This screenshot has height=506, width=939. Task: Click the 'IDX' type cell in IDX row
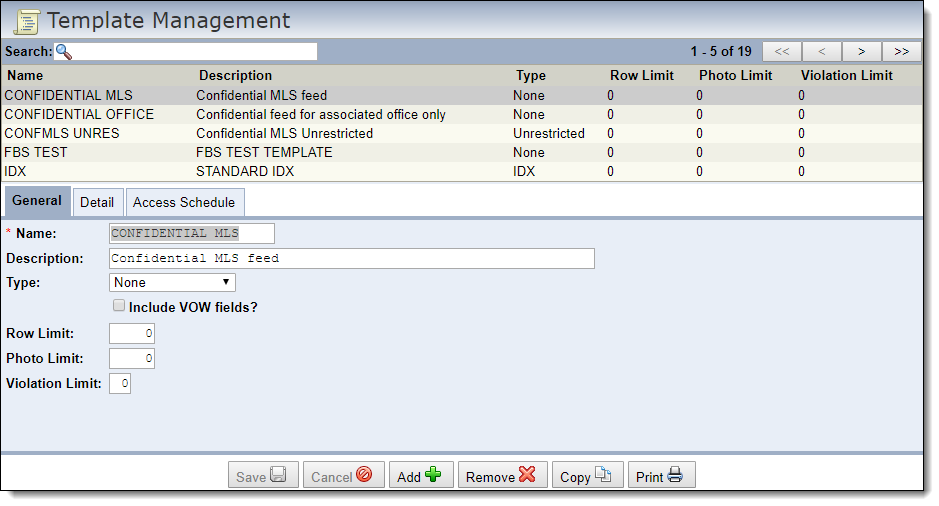524,172
